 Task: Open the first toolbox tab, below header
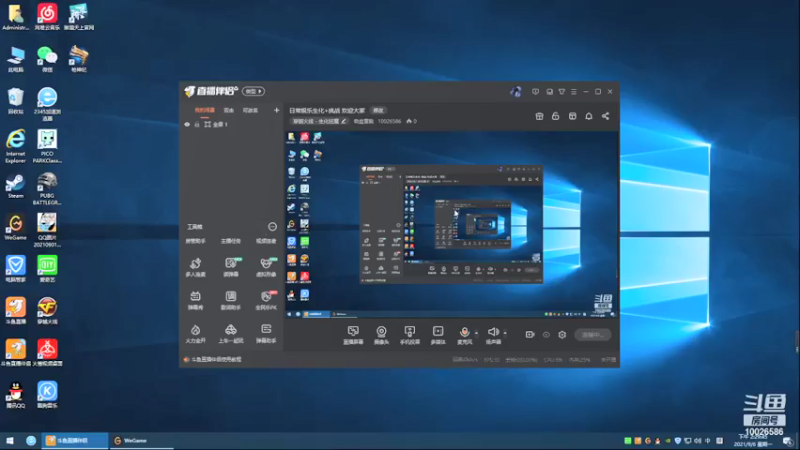195,241
